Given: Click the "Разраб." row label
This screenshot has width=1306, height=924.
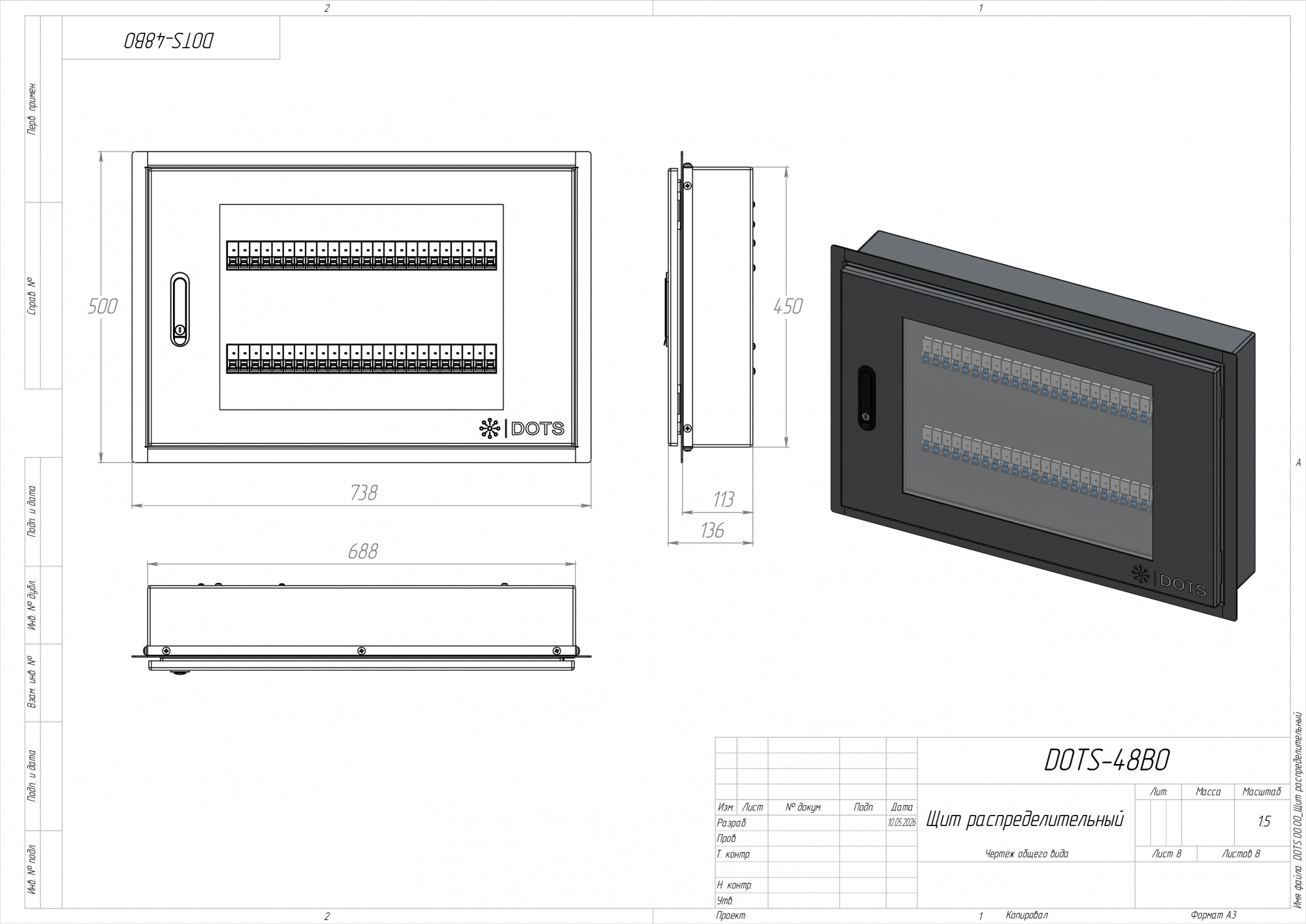Looking at the screenshot, I should [x=731, y=823].
